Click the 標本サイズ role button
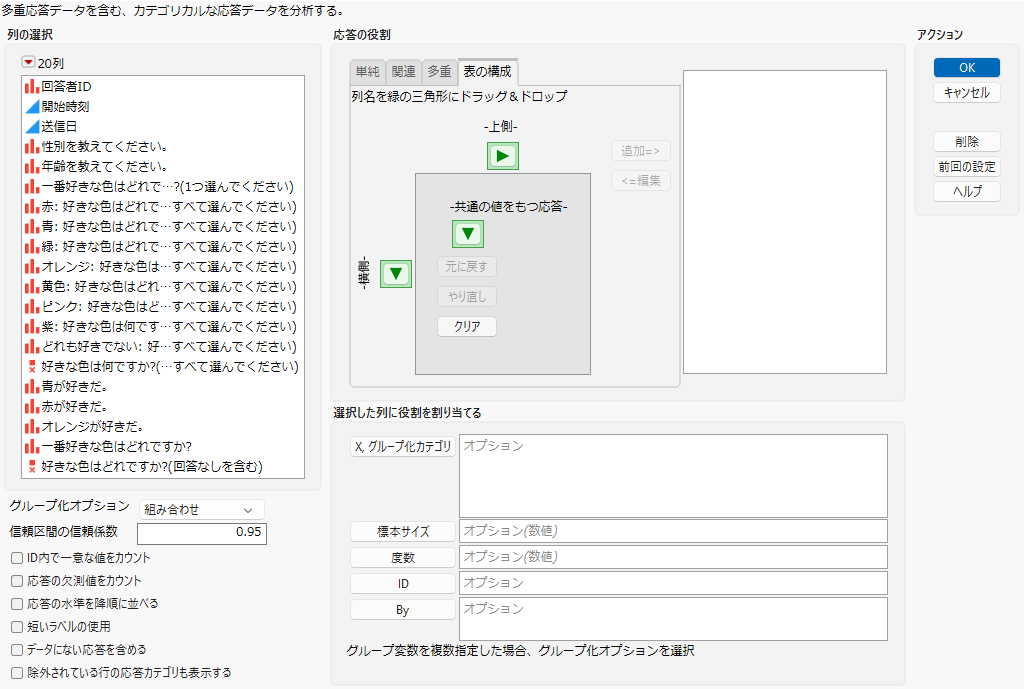Image resolution: width=1024 pixels, height=689 pixels. (403, 532)
